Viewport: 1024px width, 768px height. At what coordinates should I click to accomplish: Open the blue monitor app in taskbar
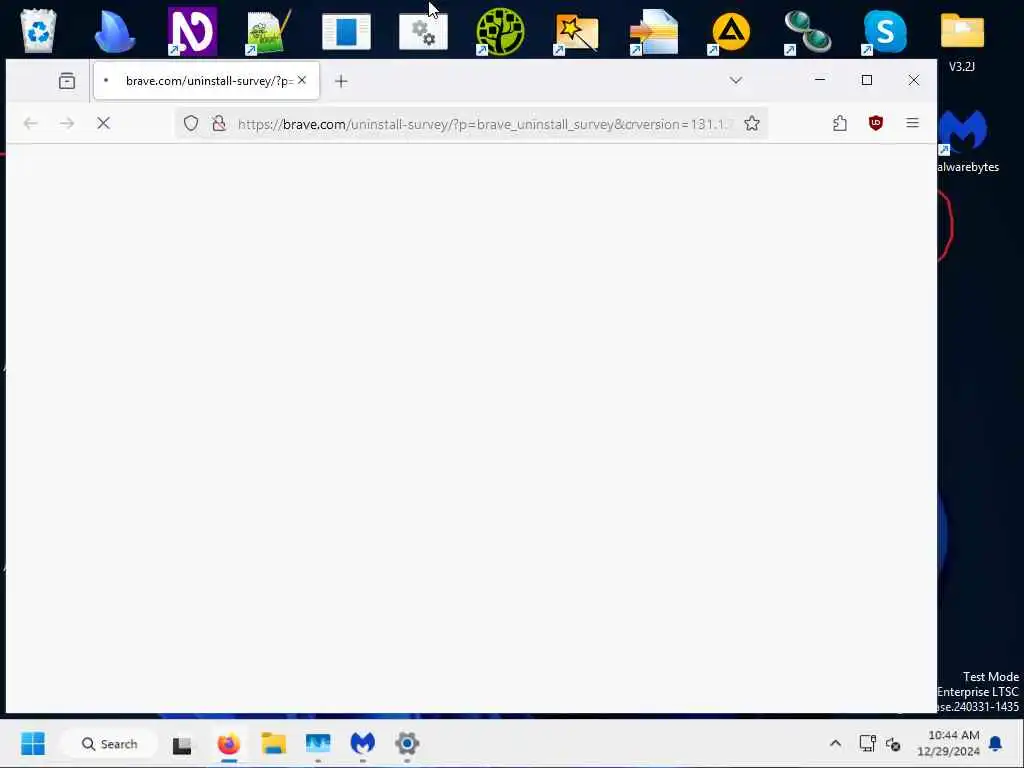[318, 743]
